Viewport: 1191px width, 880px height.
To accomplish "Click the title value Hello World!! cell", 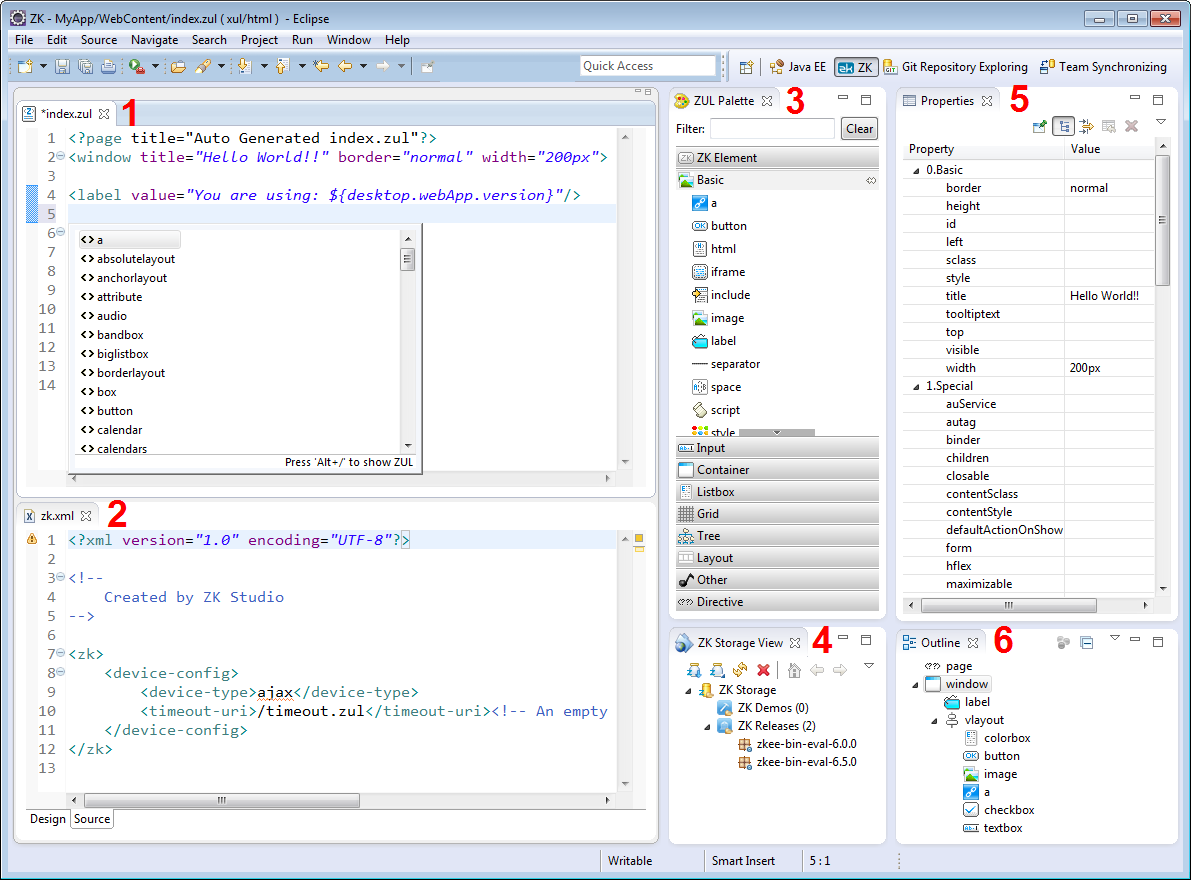I will click(1109, 296).
